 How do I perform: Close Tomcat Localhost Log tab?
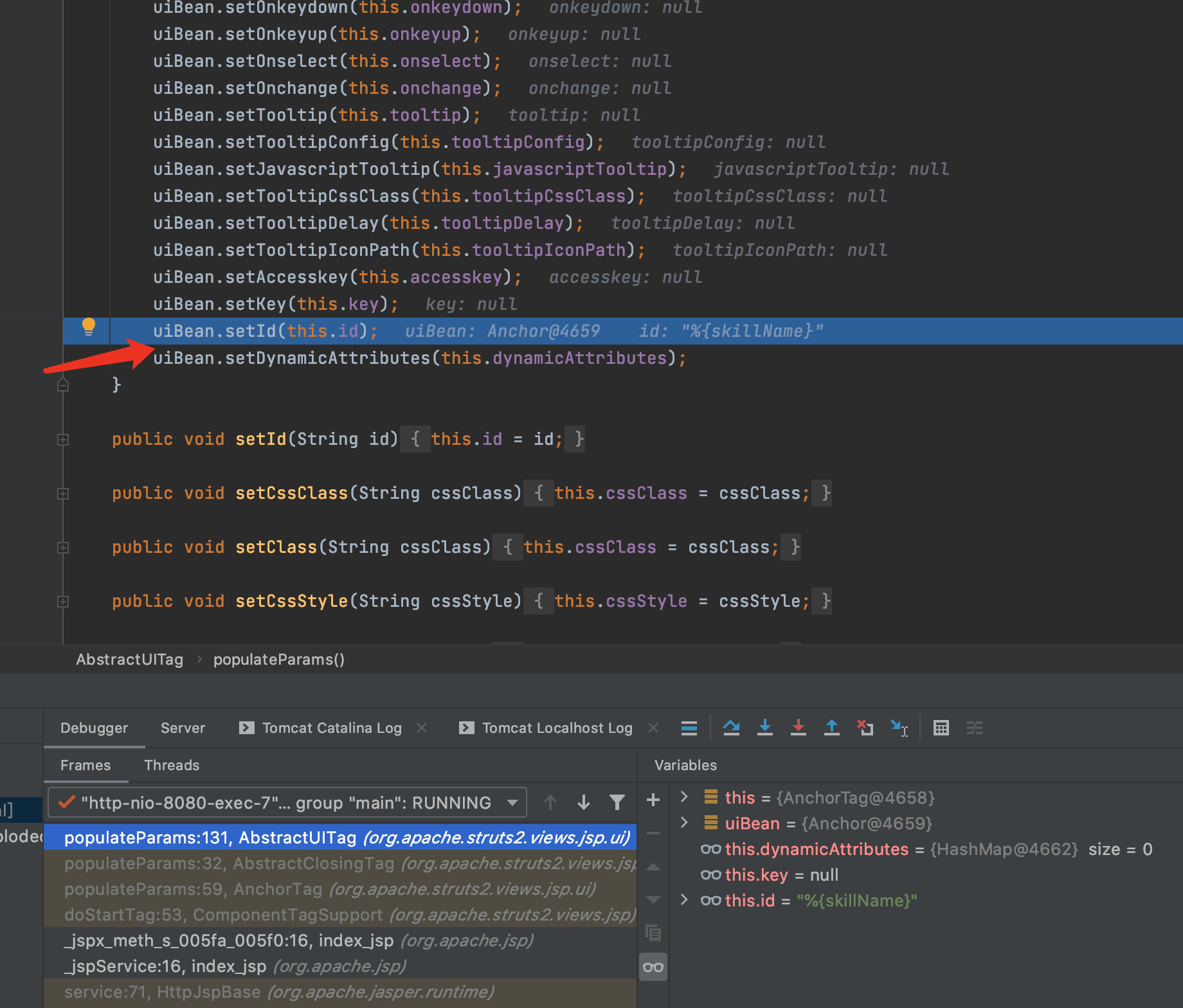(x=653, y=728)
